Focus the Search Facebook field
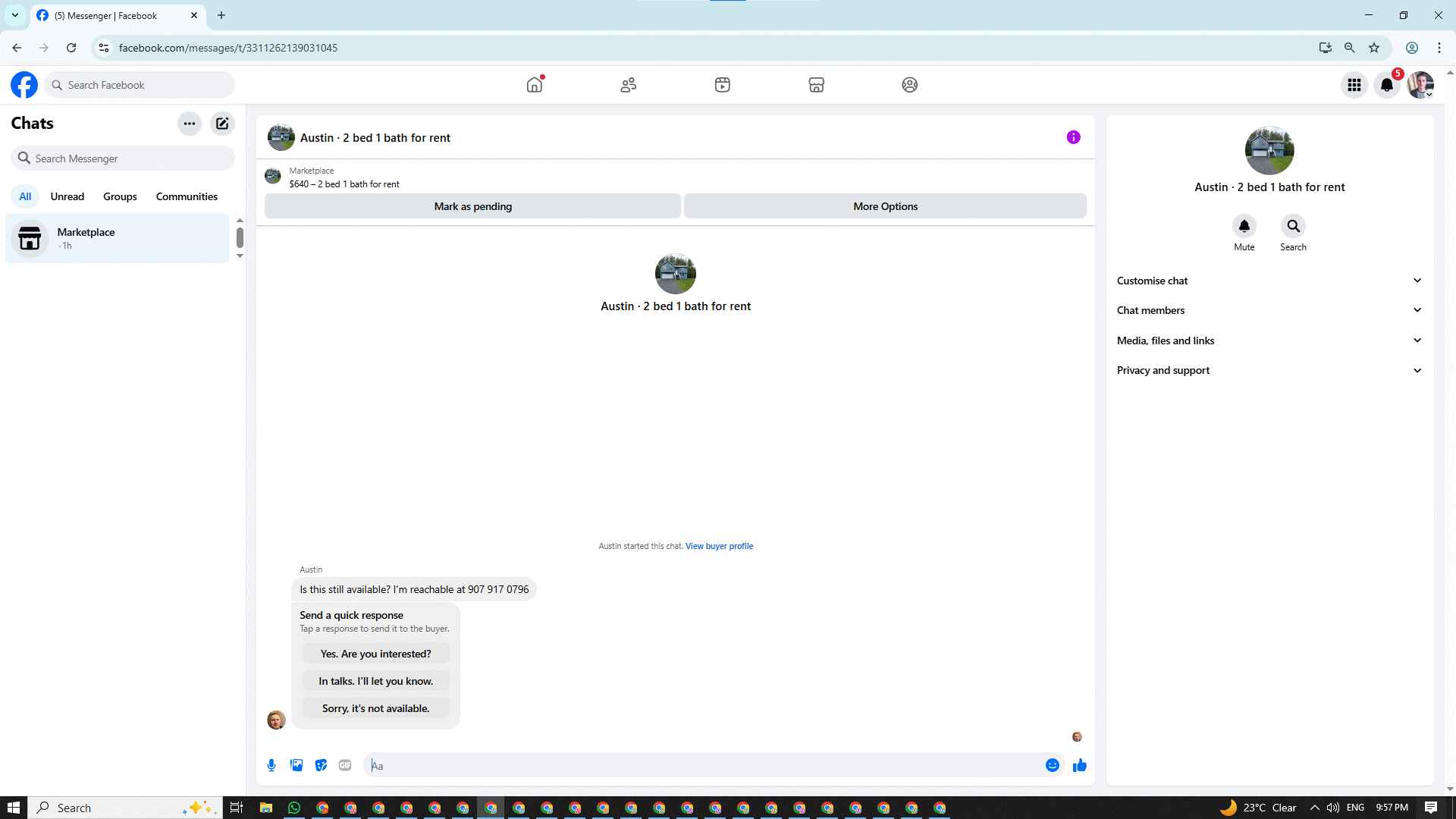The image size is (1456, 819). click(x=140, y=85)
